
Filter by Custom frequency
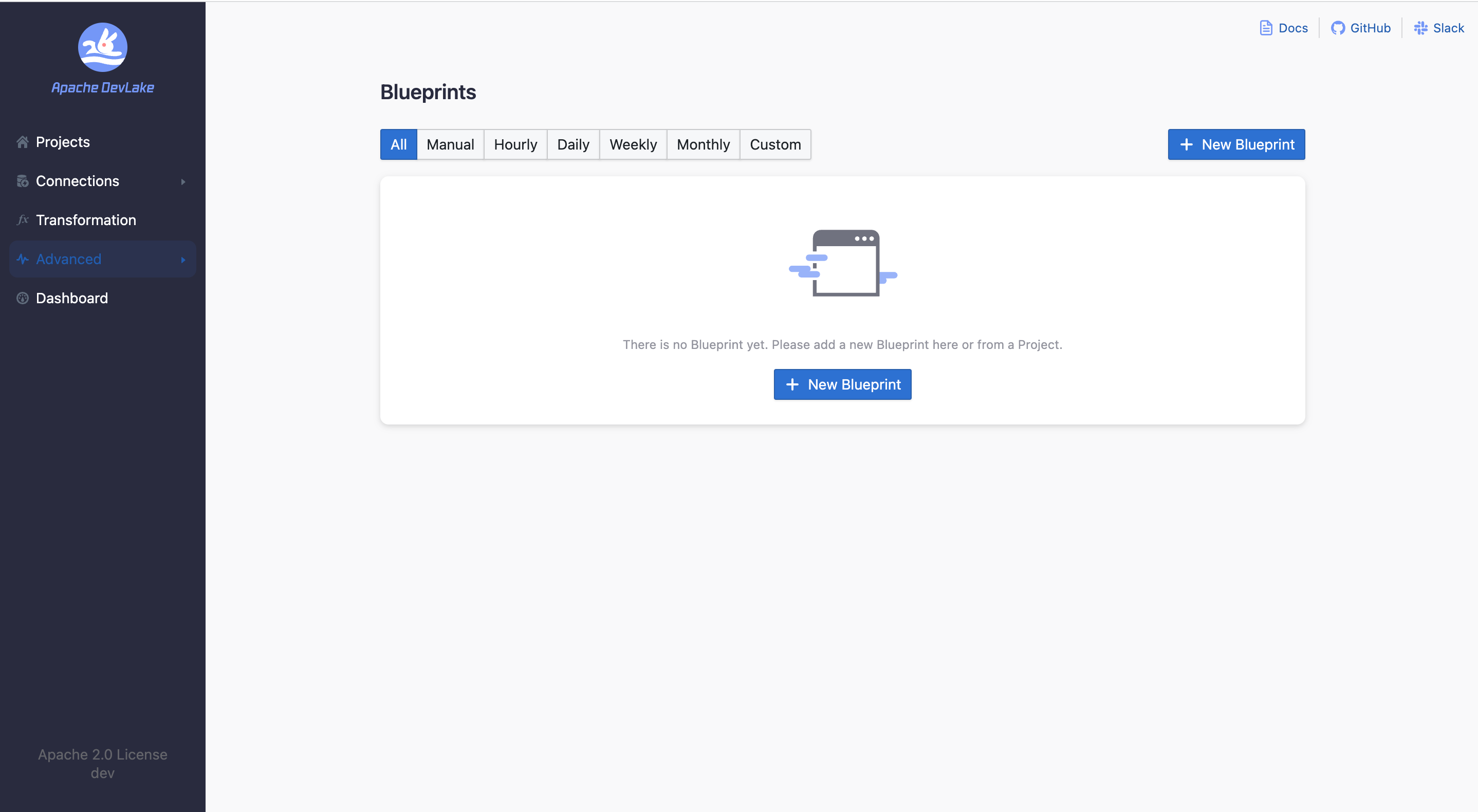coord(774,144)
